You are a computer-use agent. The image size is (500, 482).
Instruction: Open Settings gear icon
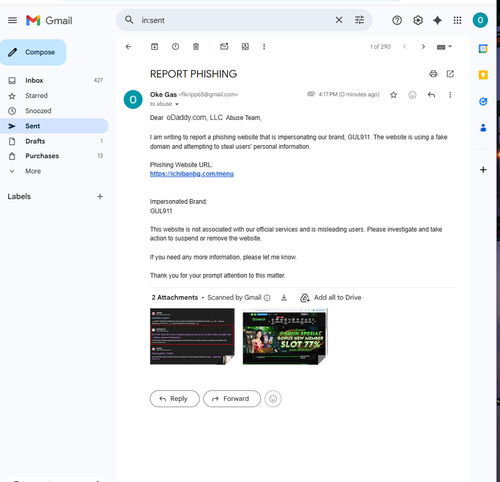(418, 20)
